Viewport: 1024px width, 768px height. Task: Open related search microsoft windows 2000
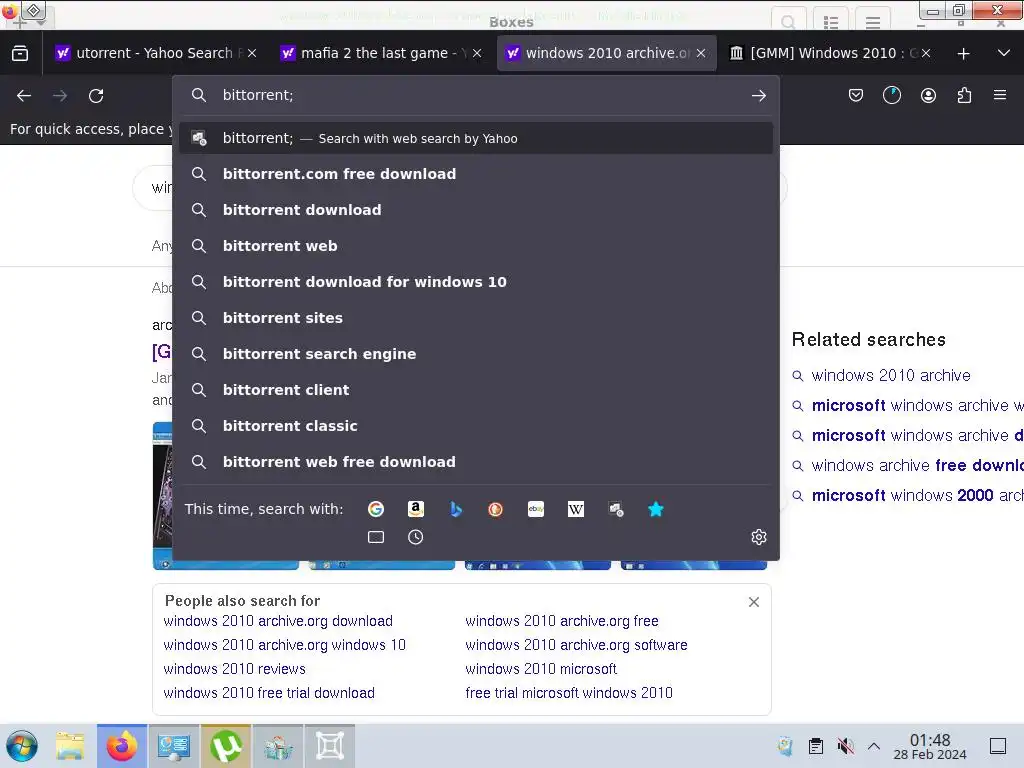[917, 496]
